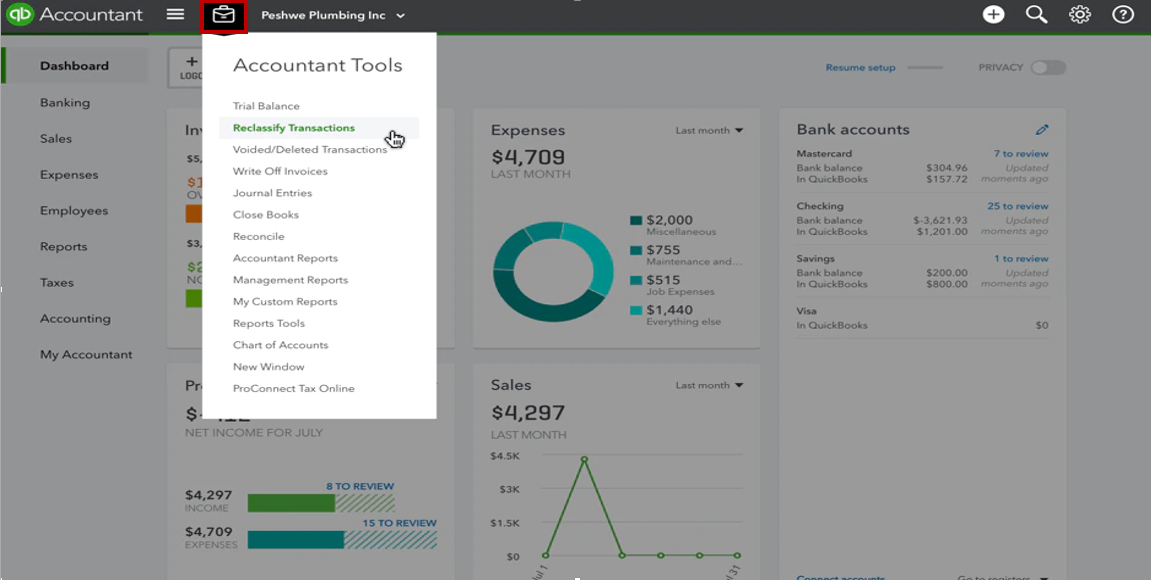Click the Accountant Tools briefcase icon
1151x580 pixels.
click(x=224, y=15)
